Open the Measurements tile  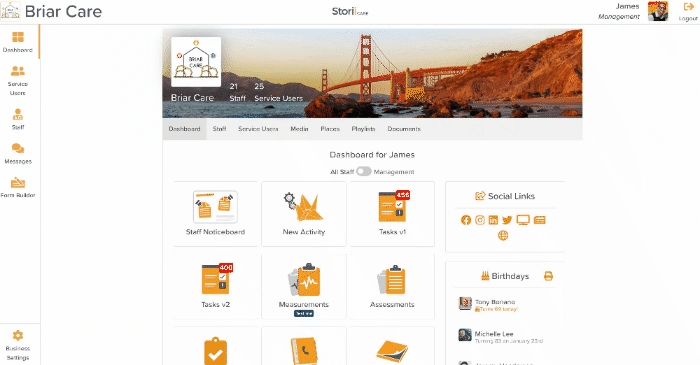(304, 287)
